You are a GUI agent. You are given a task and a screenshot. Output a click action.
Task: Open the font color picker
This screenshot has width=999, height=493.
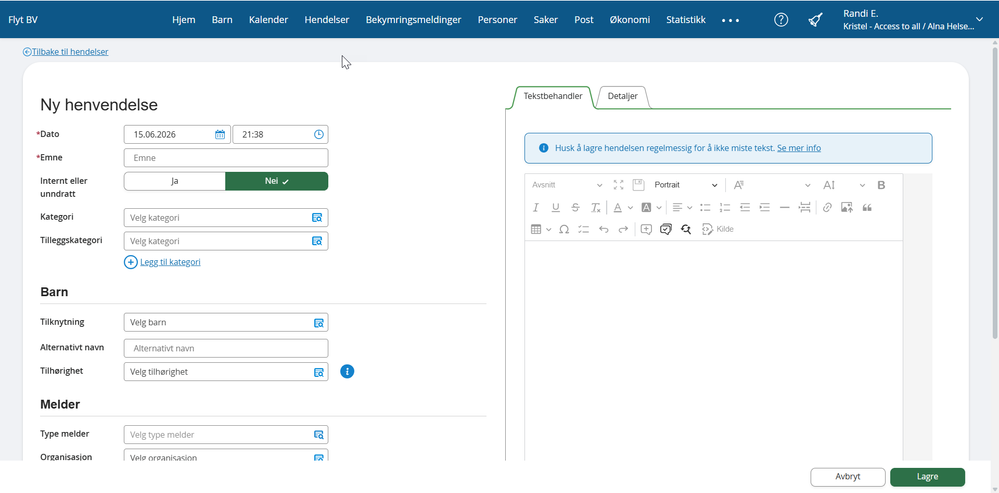623,207
